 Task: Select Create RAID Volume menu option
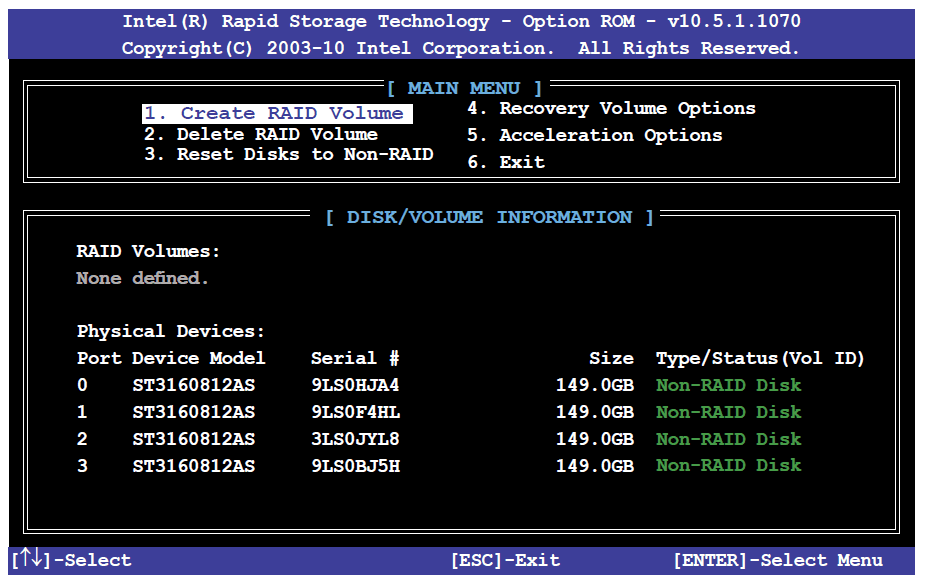277,114
